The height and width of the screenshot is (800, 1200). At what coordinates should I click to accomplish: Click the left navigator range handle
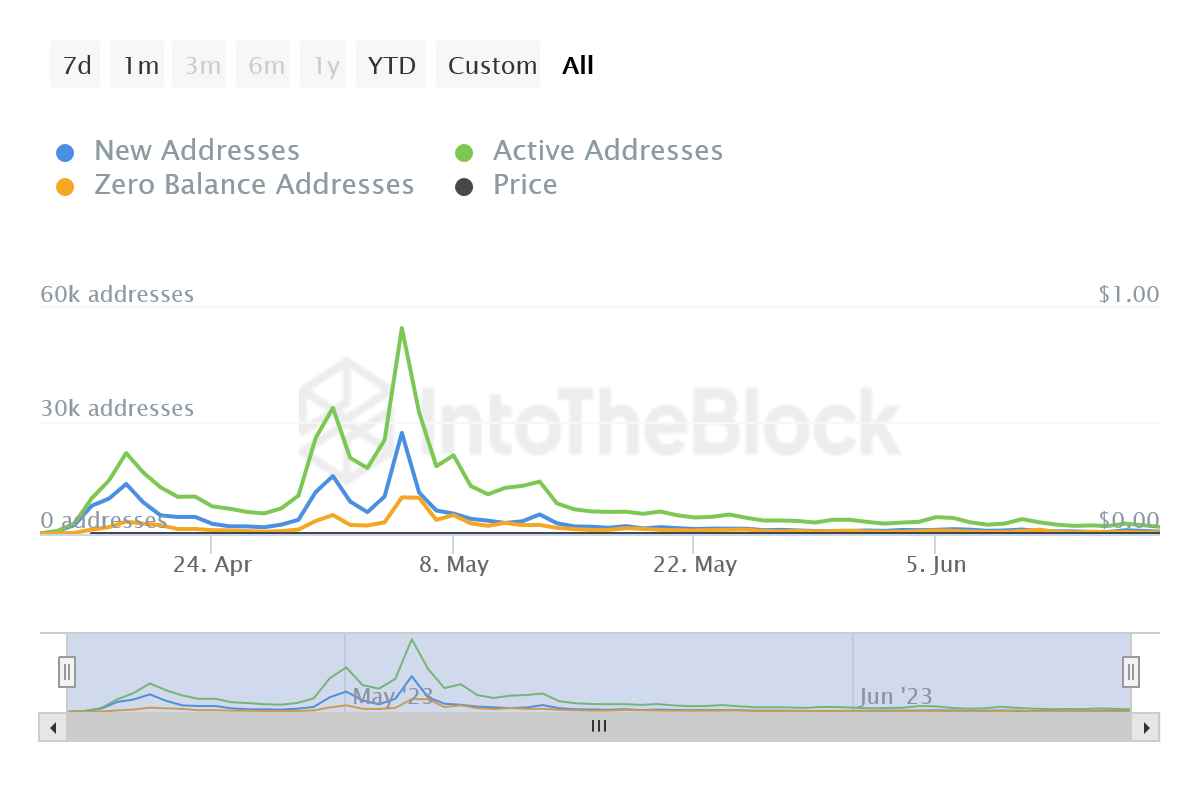[x=67, y=671]
